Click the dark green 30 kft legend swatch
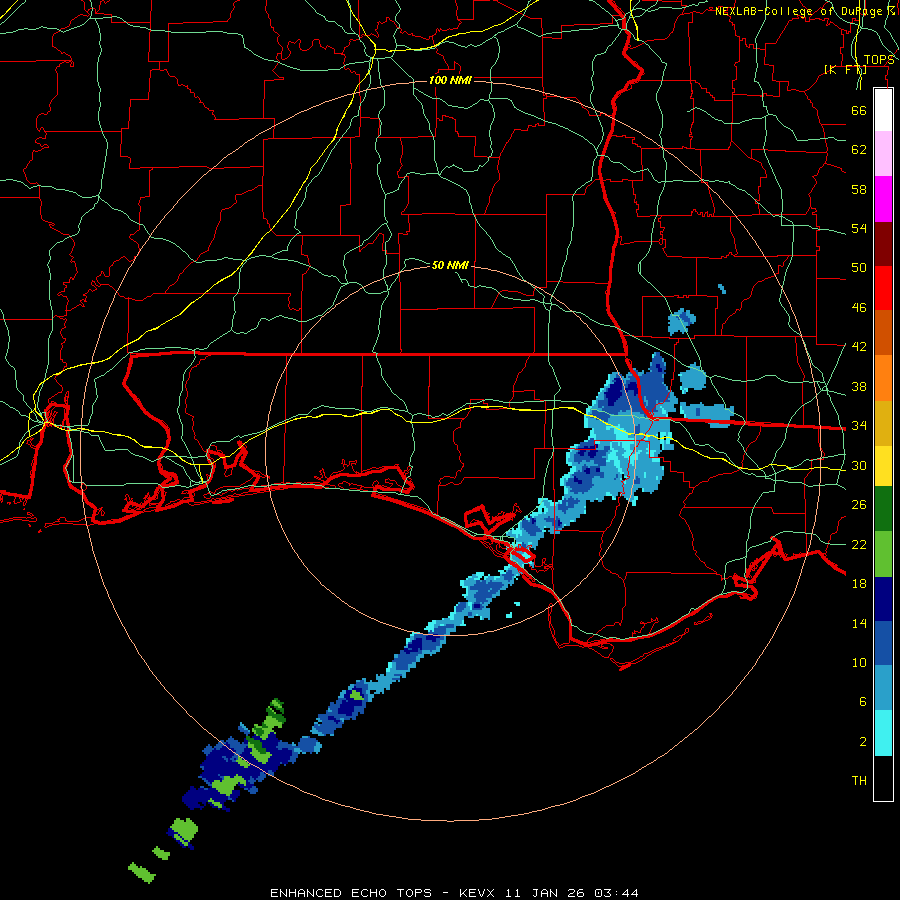 point(883,509)
